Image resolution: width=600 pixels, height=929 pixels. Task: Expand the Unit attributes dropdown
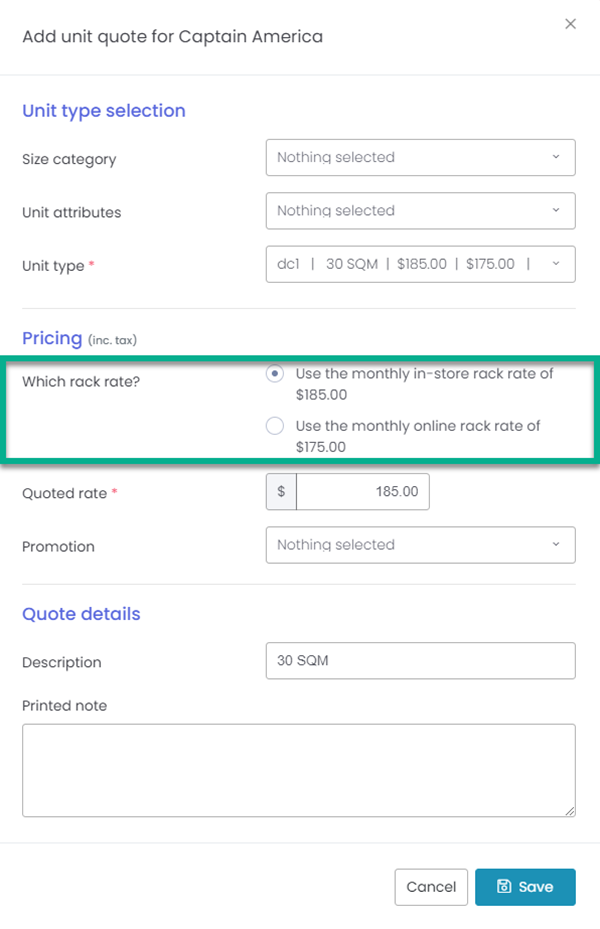420,211
